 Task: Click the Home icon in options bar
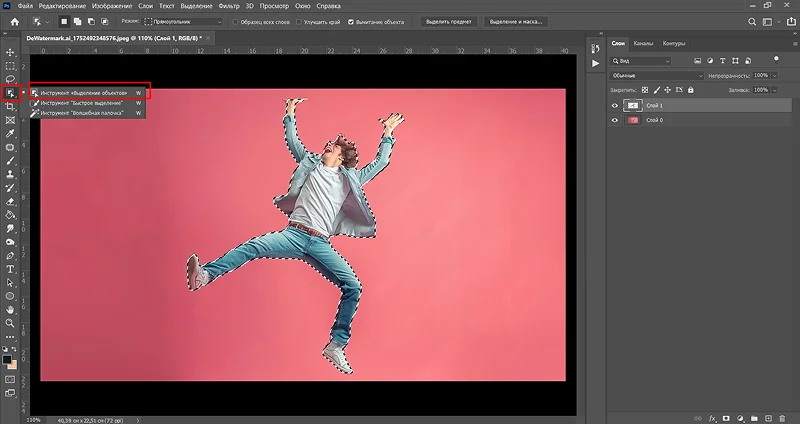[x=15, y=22]
